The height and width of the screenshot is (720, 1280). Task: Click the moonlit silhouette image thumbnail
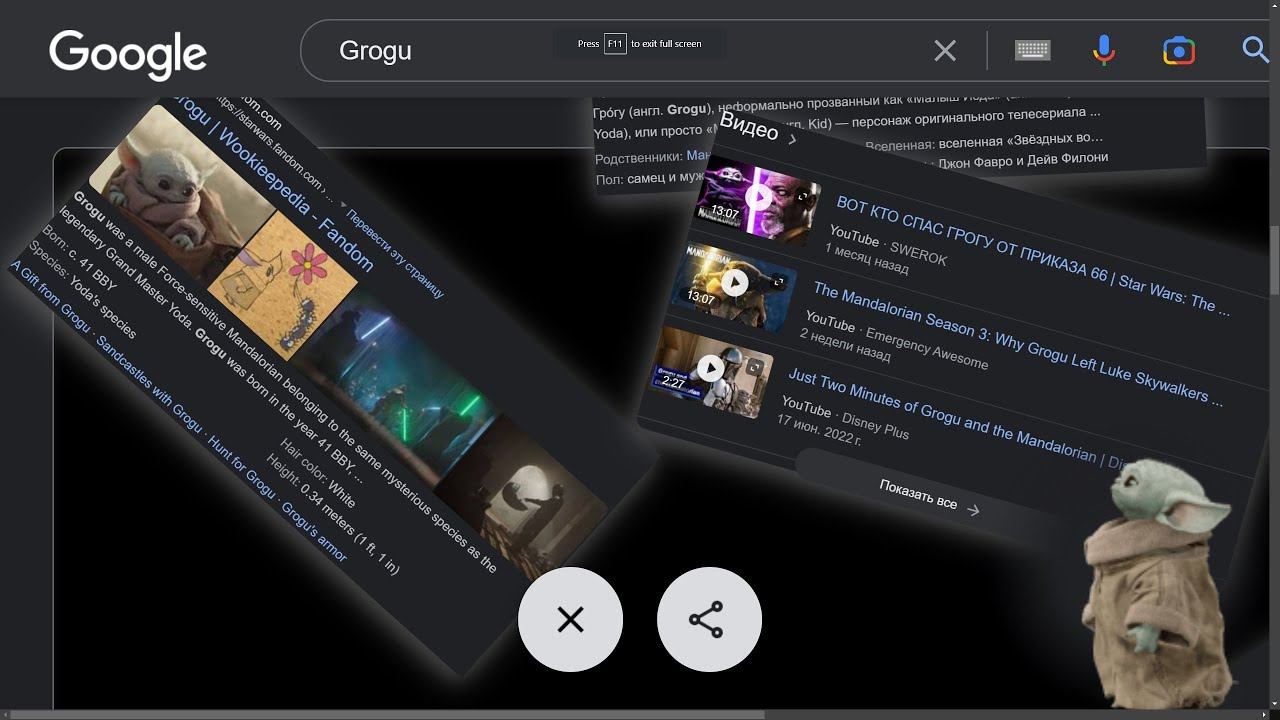tap(523, 500)
